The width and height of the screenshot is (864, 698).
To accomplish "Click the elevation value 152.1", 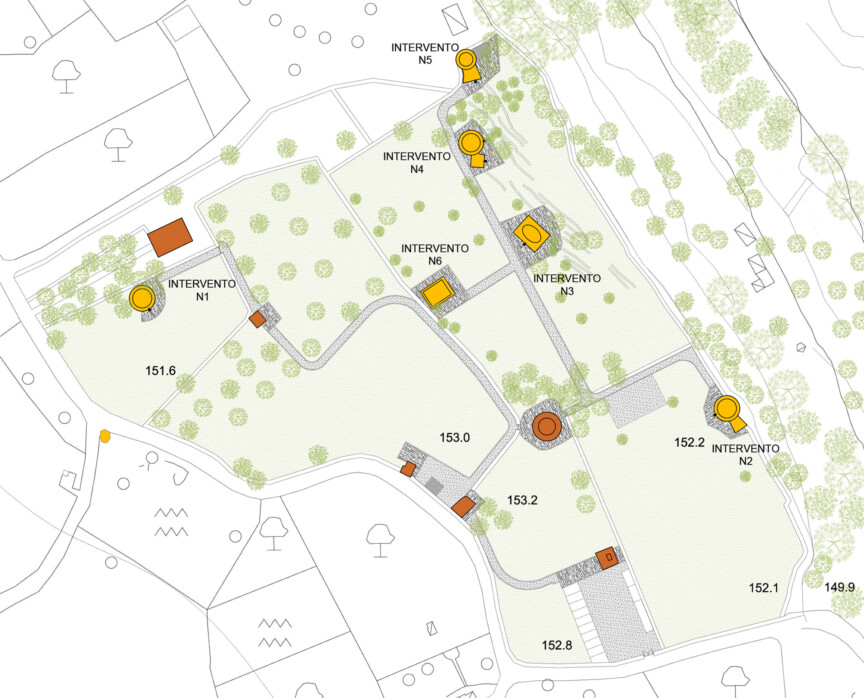I will tap(764, 588).
